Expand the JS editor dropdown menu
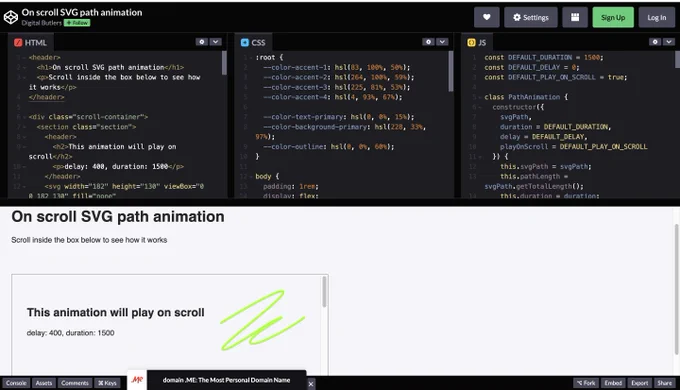The width and height of the screenshot is (680, 390). coord(669,42)
